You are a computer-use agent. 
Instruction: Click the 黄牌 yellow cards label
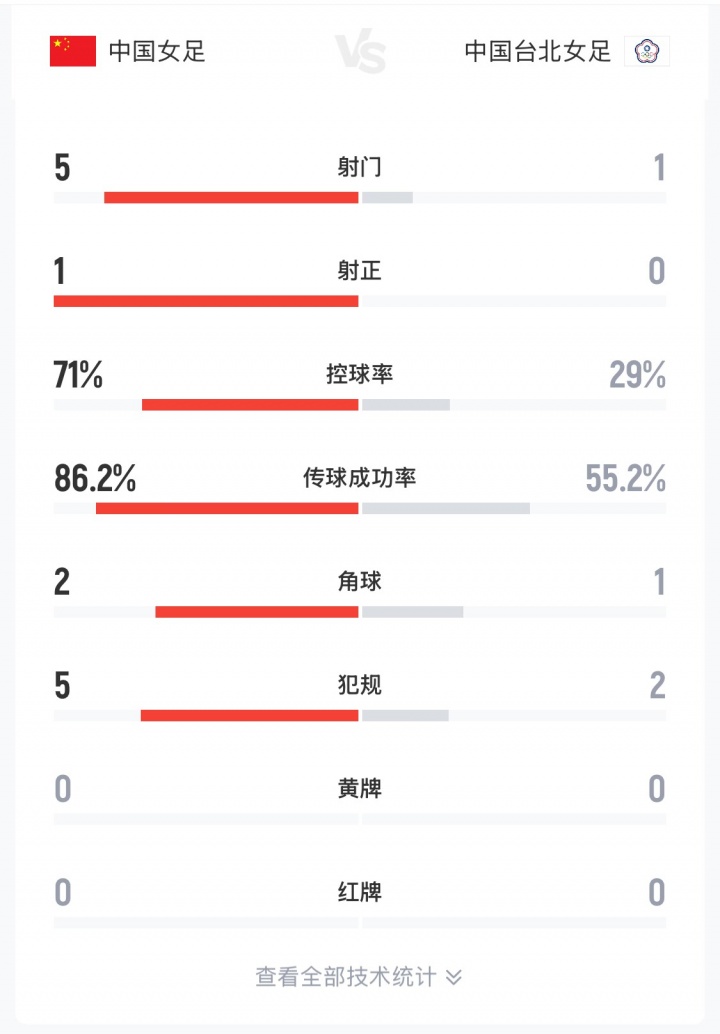click(360, 789)
